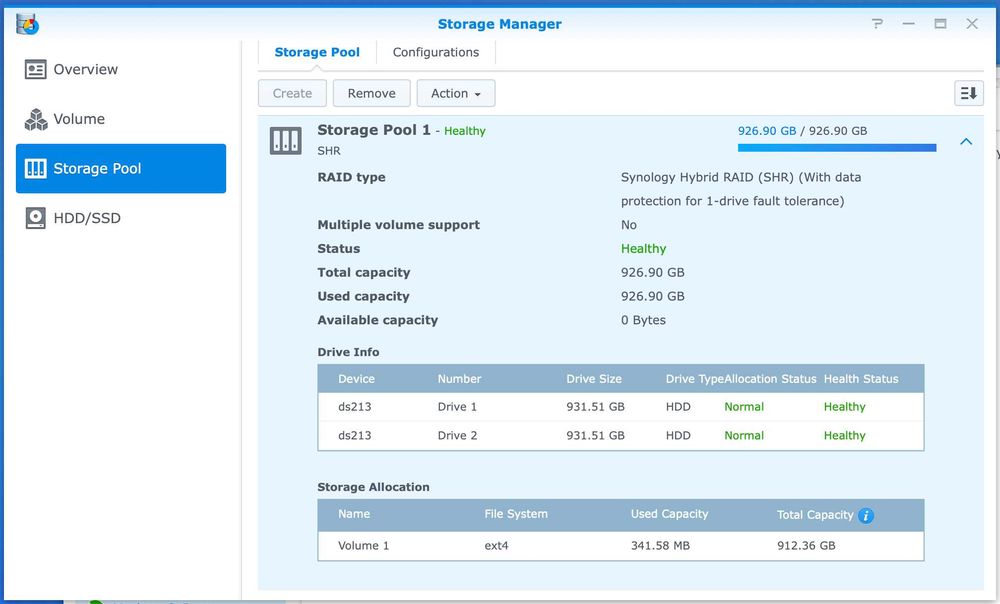The width and height of the screenshot is (1000, 604).
Task: Click the Storage Manager app icon in title bar
Action: (27, 24)
